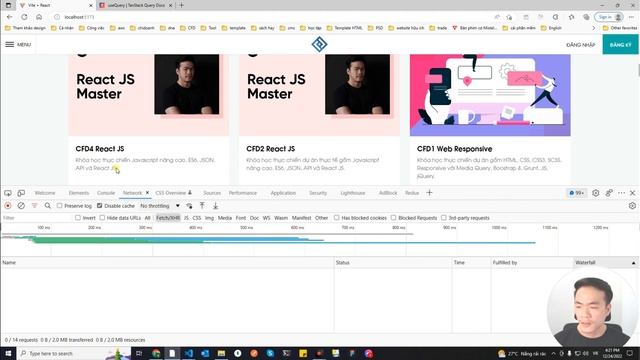Reload the localhost page
This screenshot has width=640, height=360.
24,17
